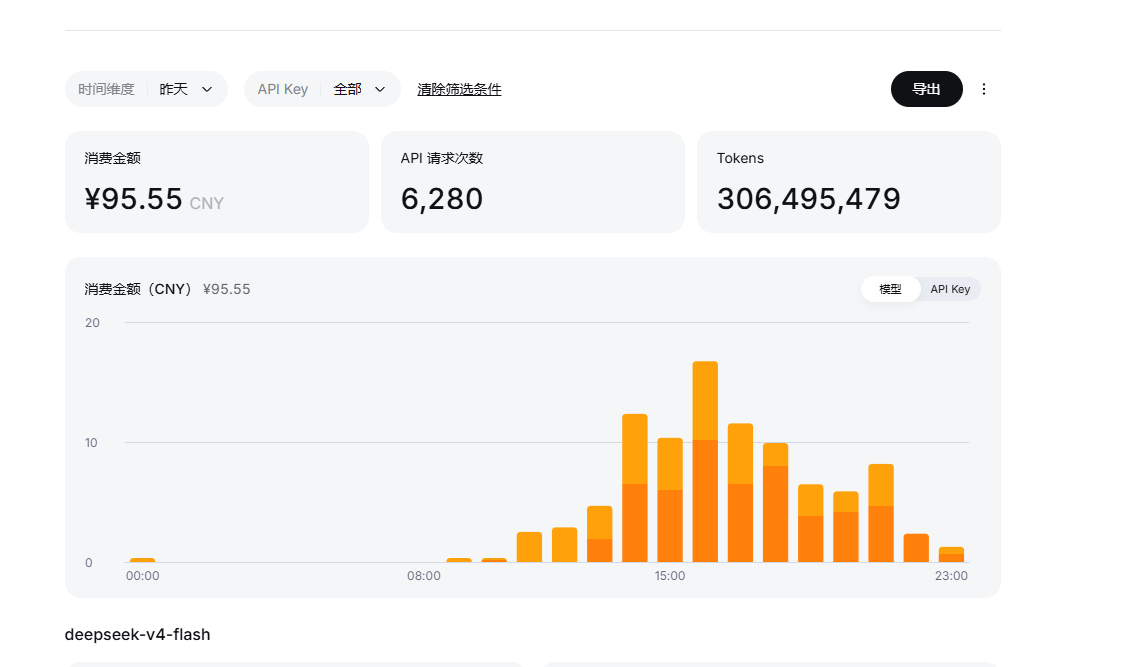The width and height of the screenshot is (1123, 667).
Task: Switch chart view to API Key tab
Action: click(950, 289)
